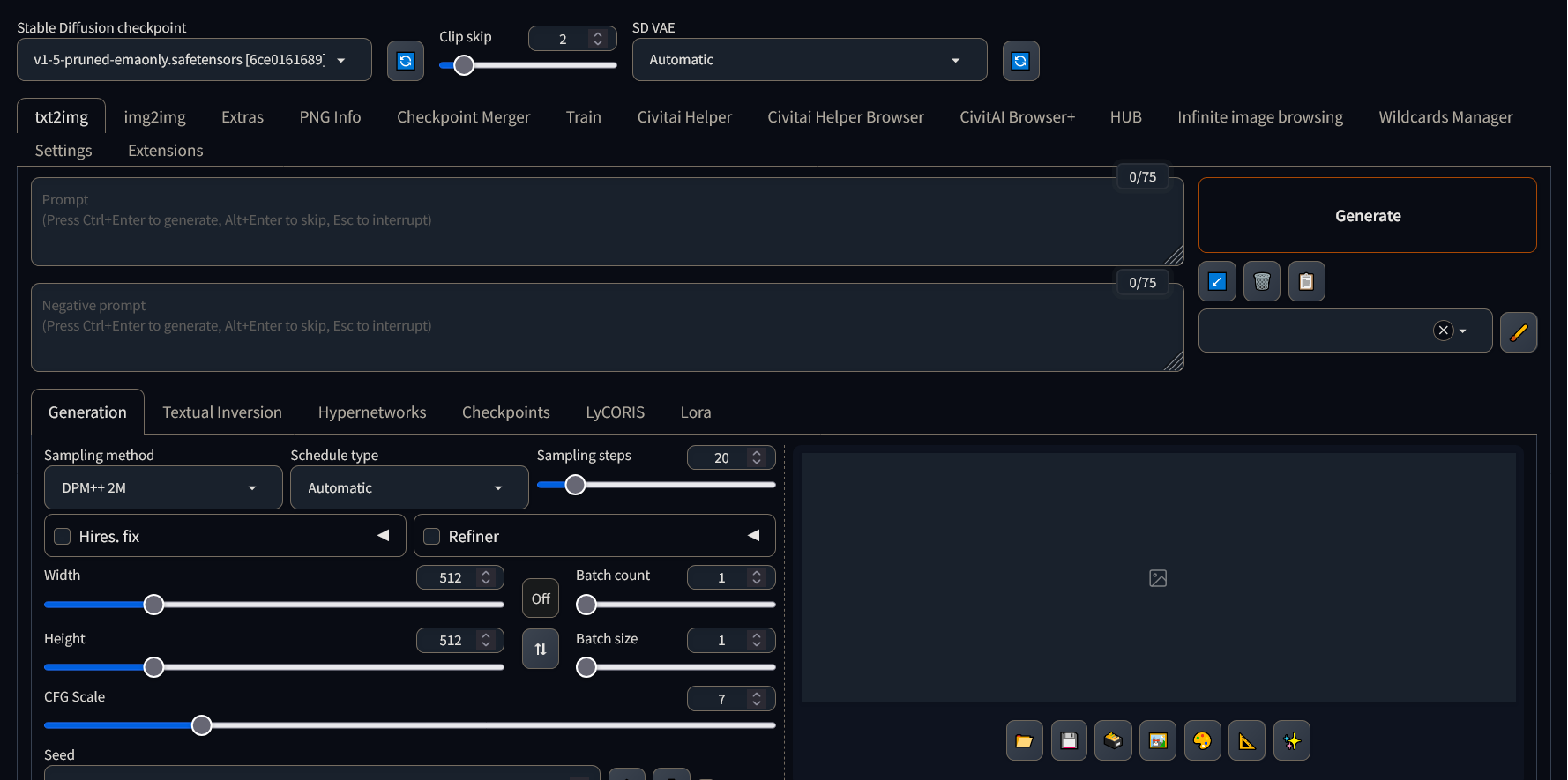Open the styles dropdown arrow

(1463, 331)
